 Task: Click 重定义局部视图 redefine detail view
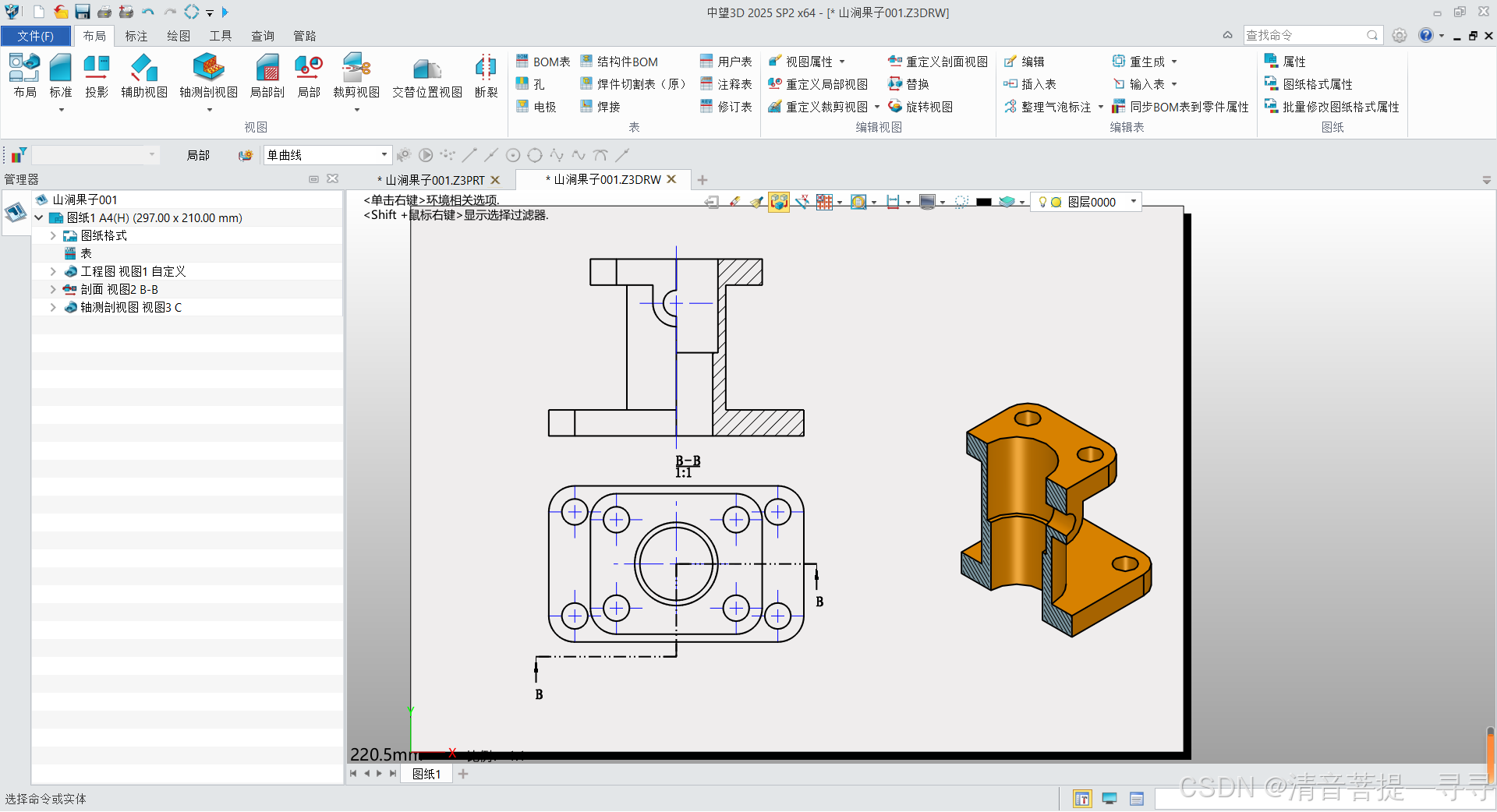(x=818, y=84)
